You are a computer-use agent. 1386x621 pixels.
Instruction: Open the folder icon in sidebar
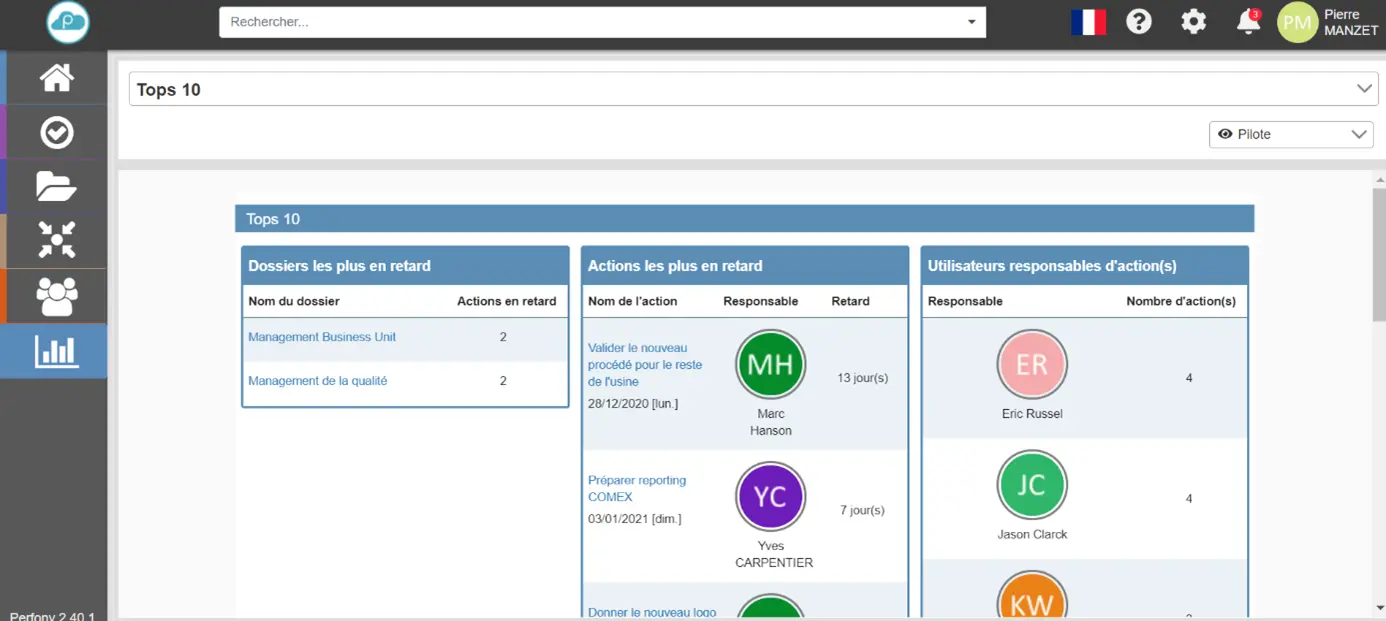pos(57,186)
